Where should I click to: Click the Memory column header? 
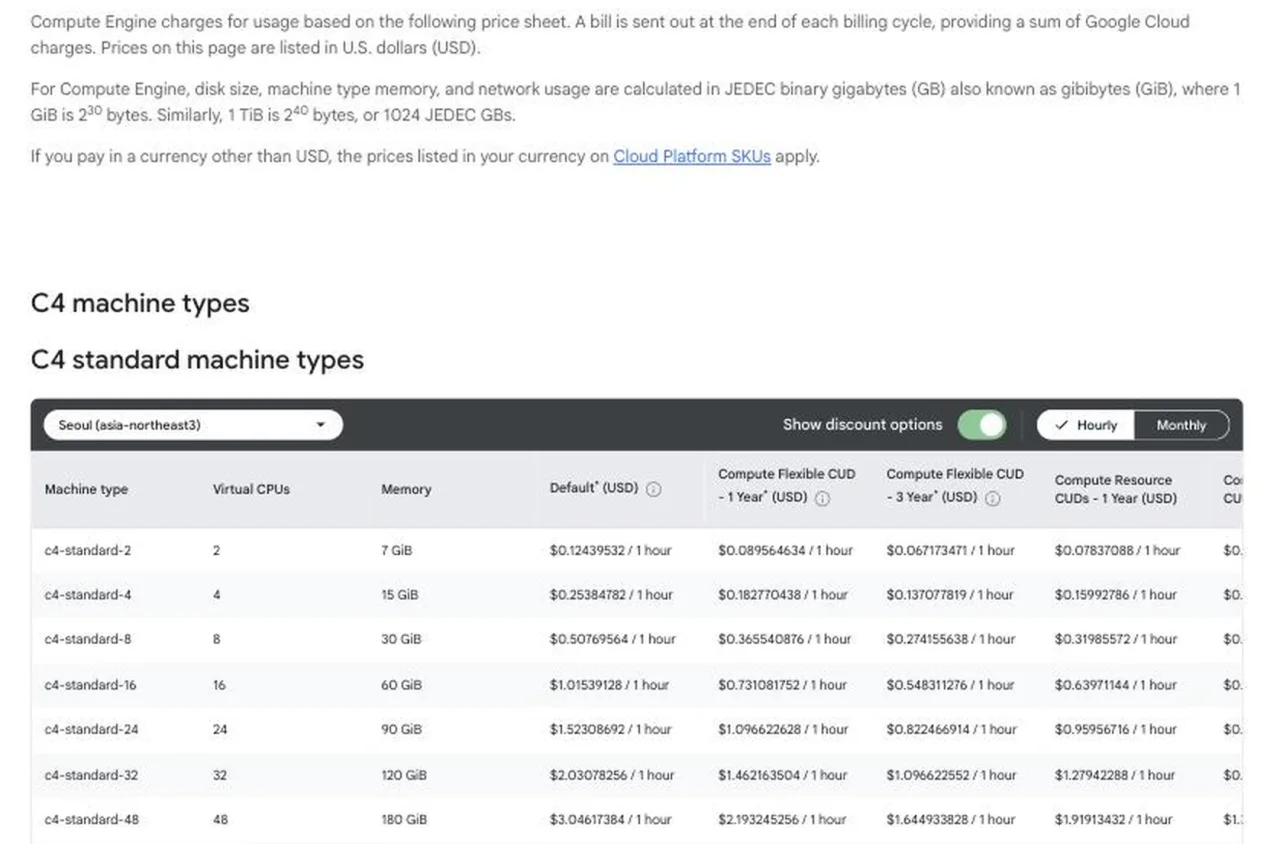pyautogui.click(x=406, y=489)
